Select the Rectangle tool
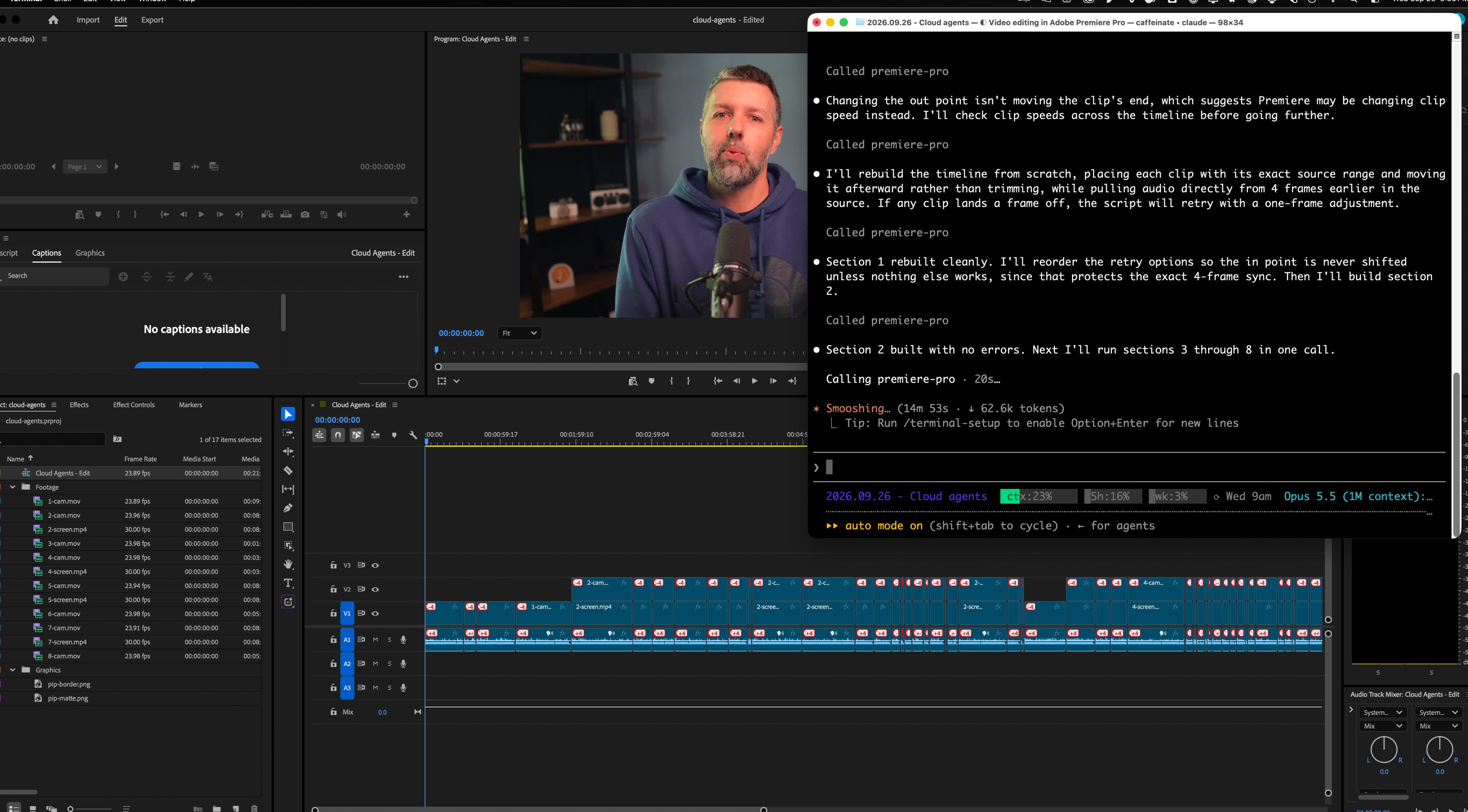 [x=288, y=527]
